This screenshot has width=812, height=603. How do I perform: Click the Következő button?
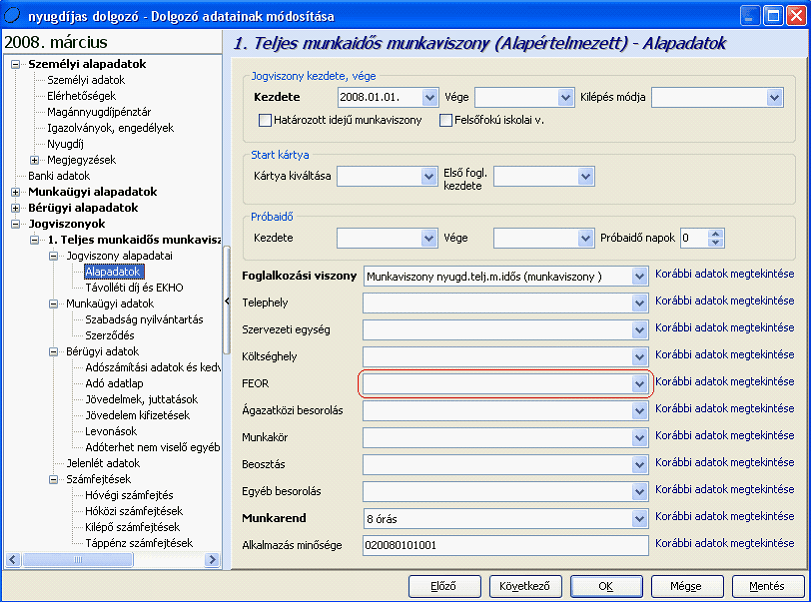pos(525,586)
